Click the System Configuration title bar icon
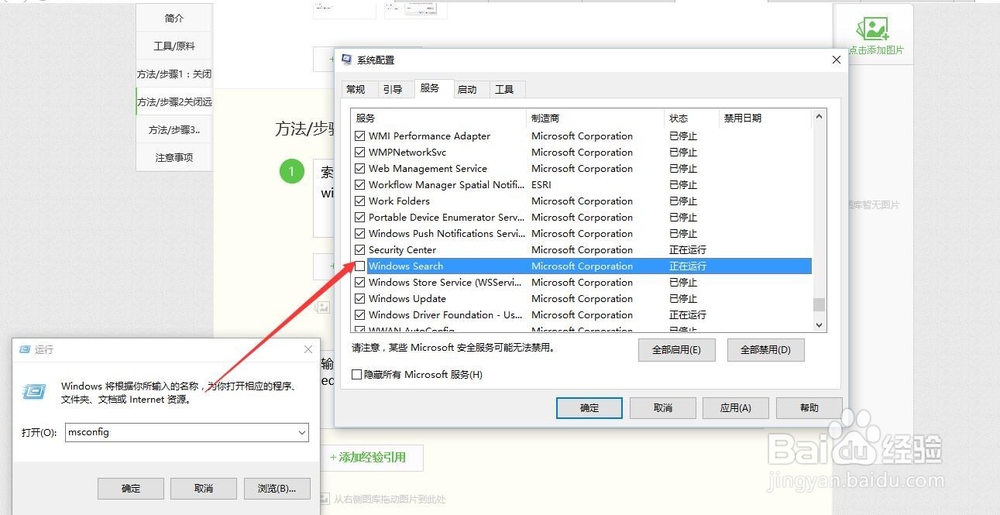This screenshot has height=515, width=1000. pyautogui.click(x=347, y=60)
